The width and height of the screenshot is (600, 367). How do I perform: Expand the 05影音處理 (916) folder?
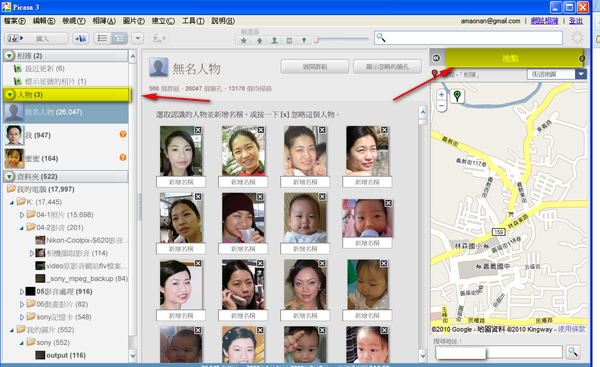click(x=22, y=292)
